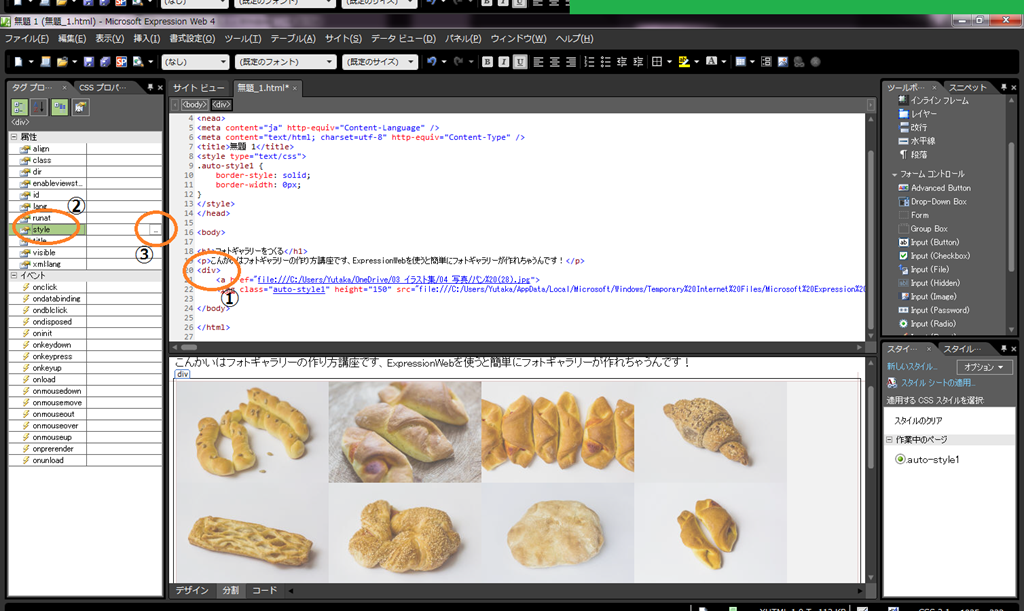Click the font color A icon
Screen dimensions: 1024x611
[711, 62]
